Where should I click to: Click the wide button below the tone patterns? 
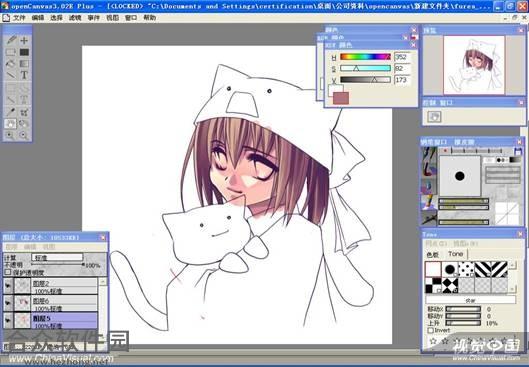click(471, 300)
